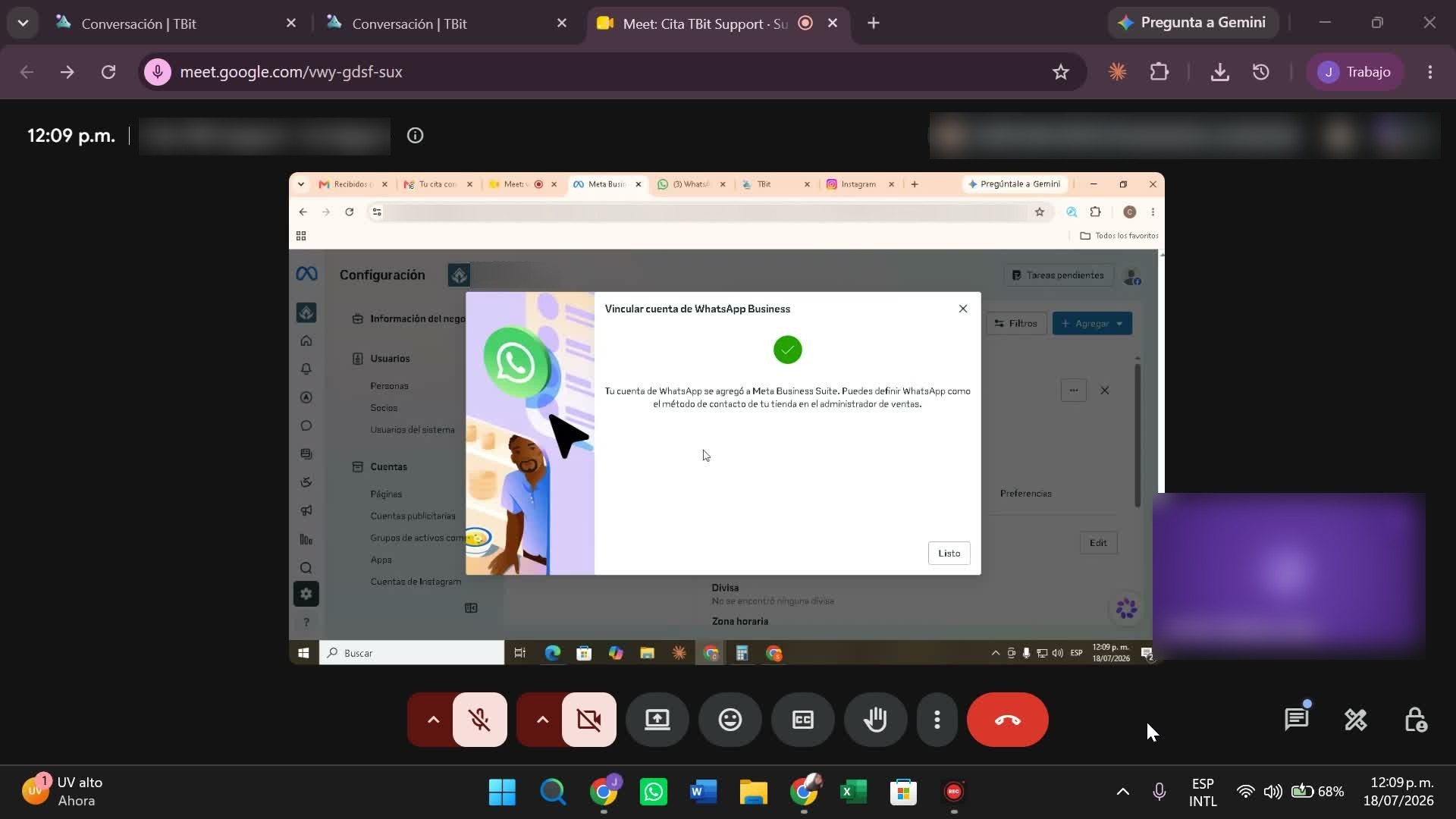
Task: Unmute the microphone in Meet
Action: [479, 720]
